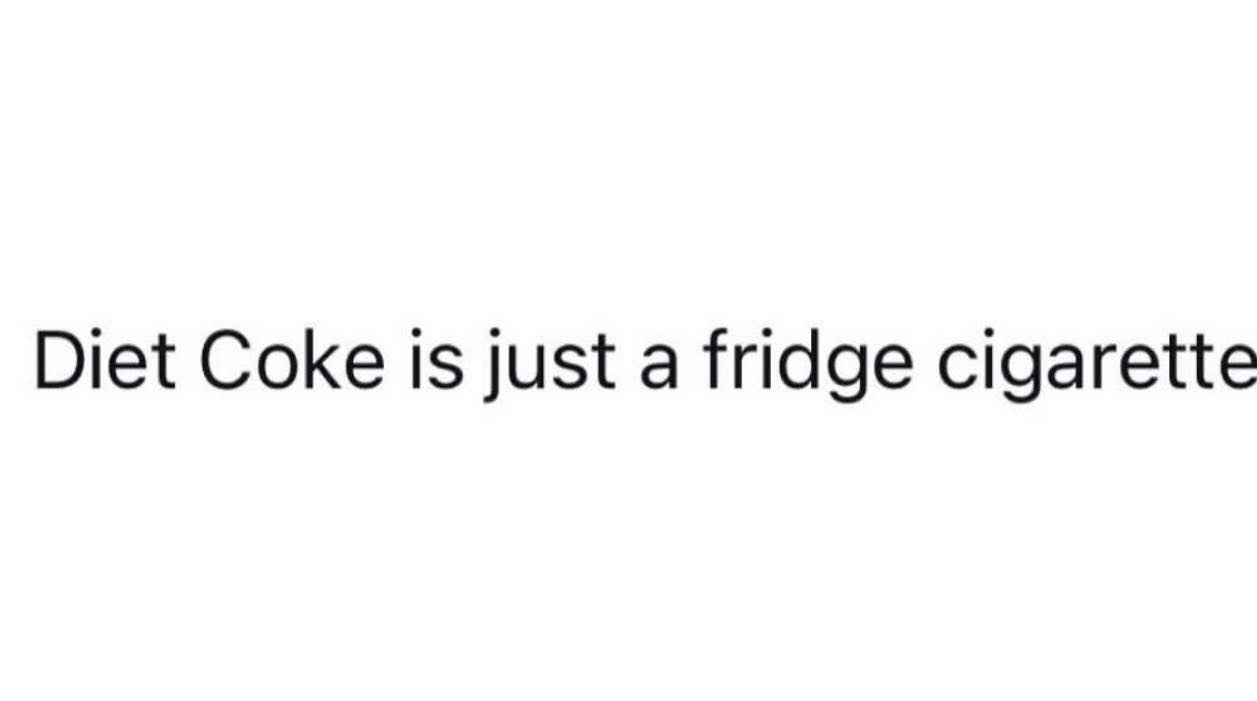
Task: Click the first "g" in cigarette
Action: [1024, 374]
